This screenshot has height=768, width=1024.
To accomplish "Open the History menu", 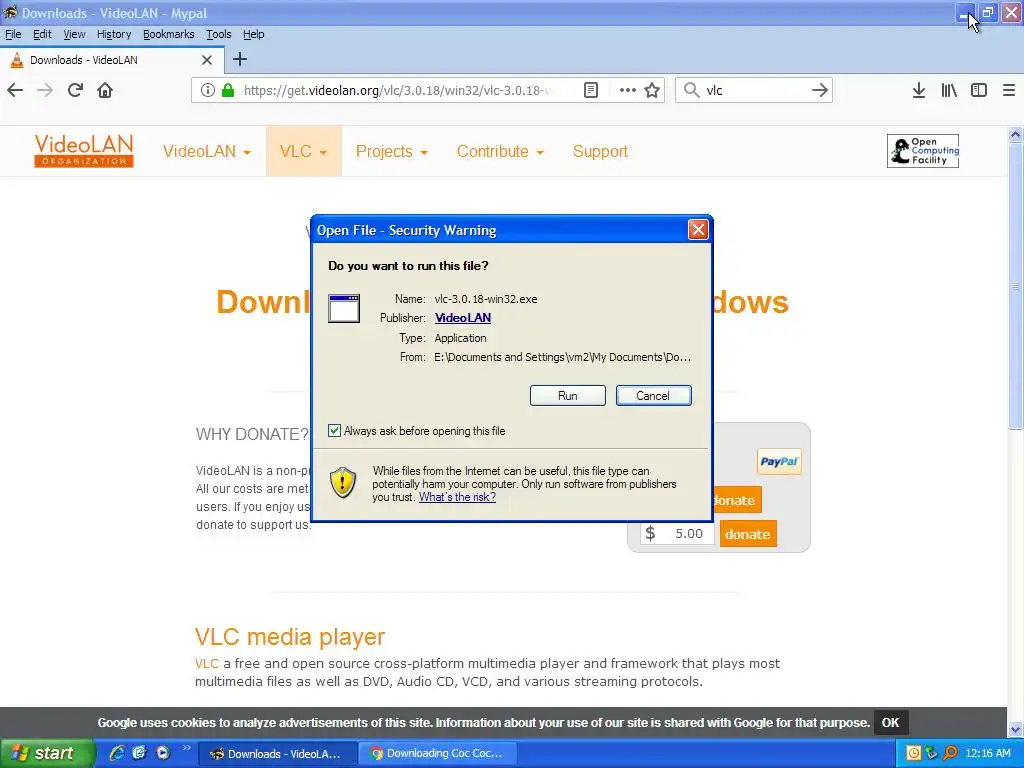I will (x=114, y=34).
